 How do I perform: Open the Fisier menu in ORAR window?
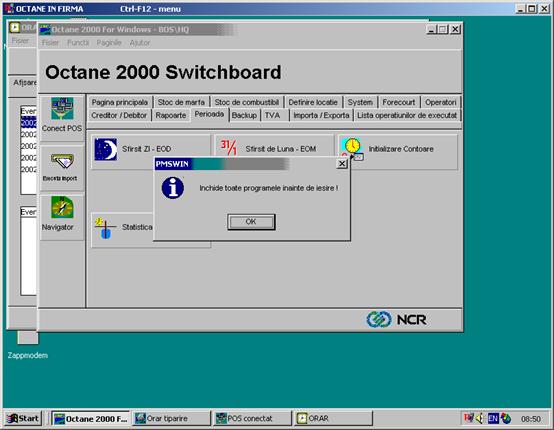20,41
